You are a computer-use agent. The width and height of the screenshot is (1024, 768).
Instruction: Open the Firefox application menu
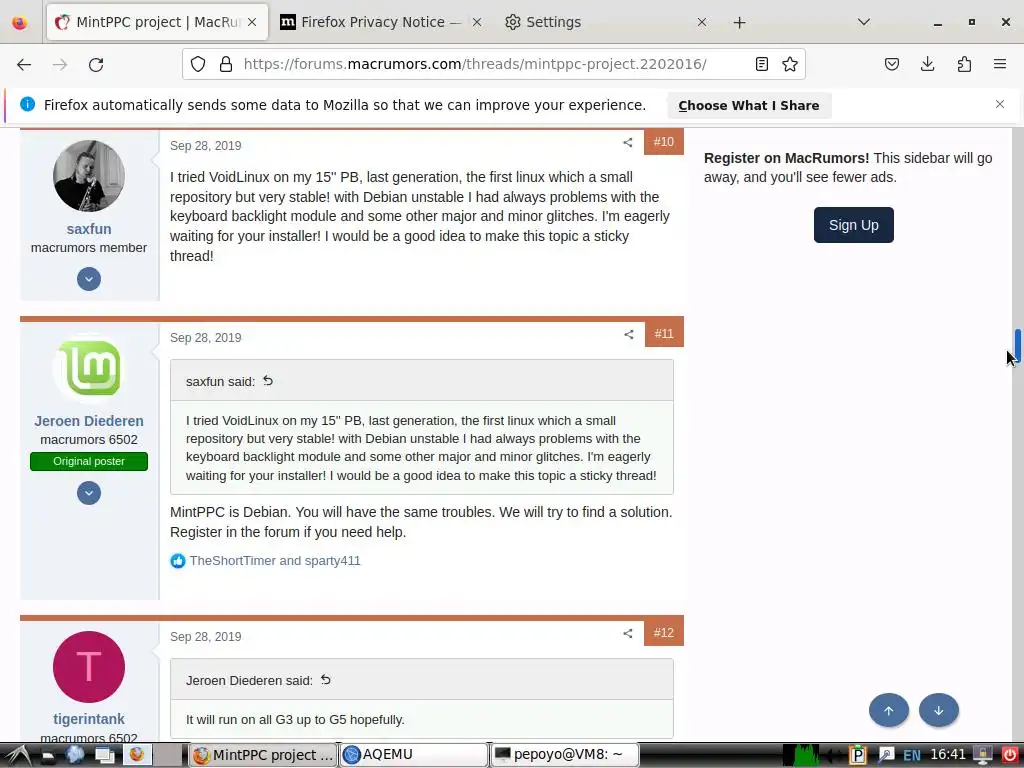[x=999, y=64]
